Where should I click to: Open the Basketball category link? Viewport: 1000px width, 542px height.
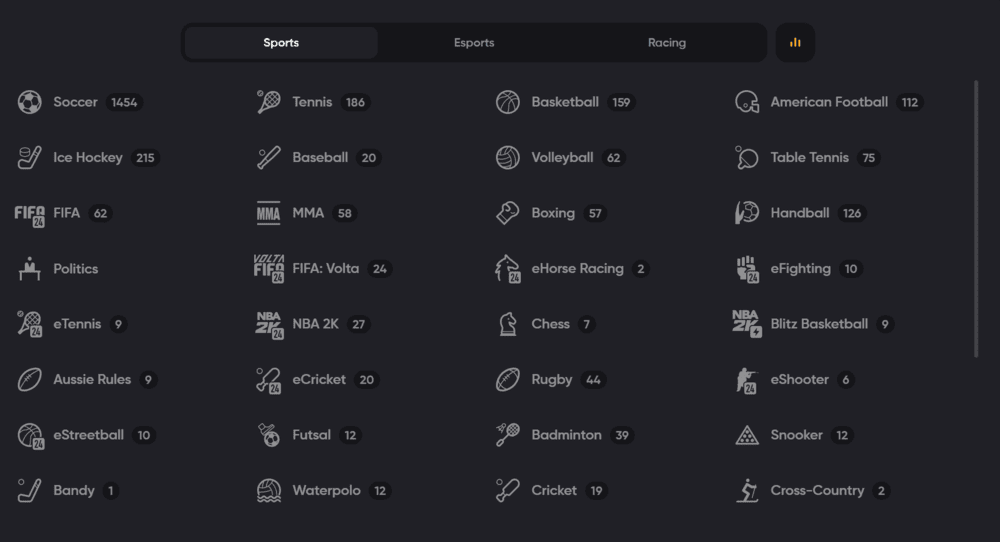click(x=565, y=102)
